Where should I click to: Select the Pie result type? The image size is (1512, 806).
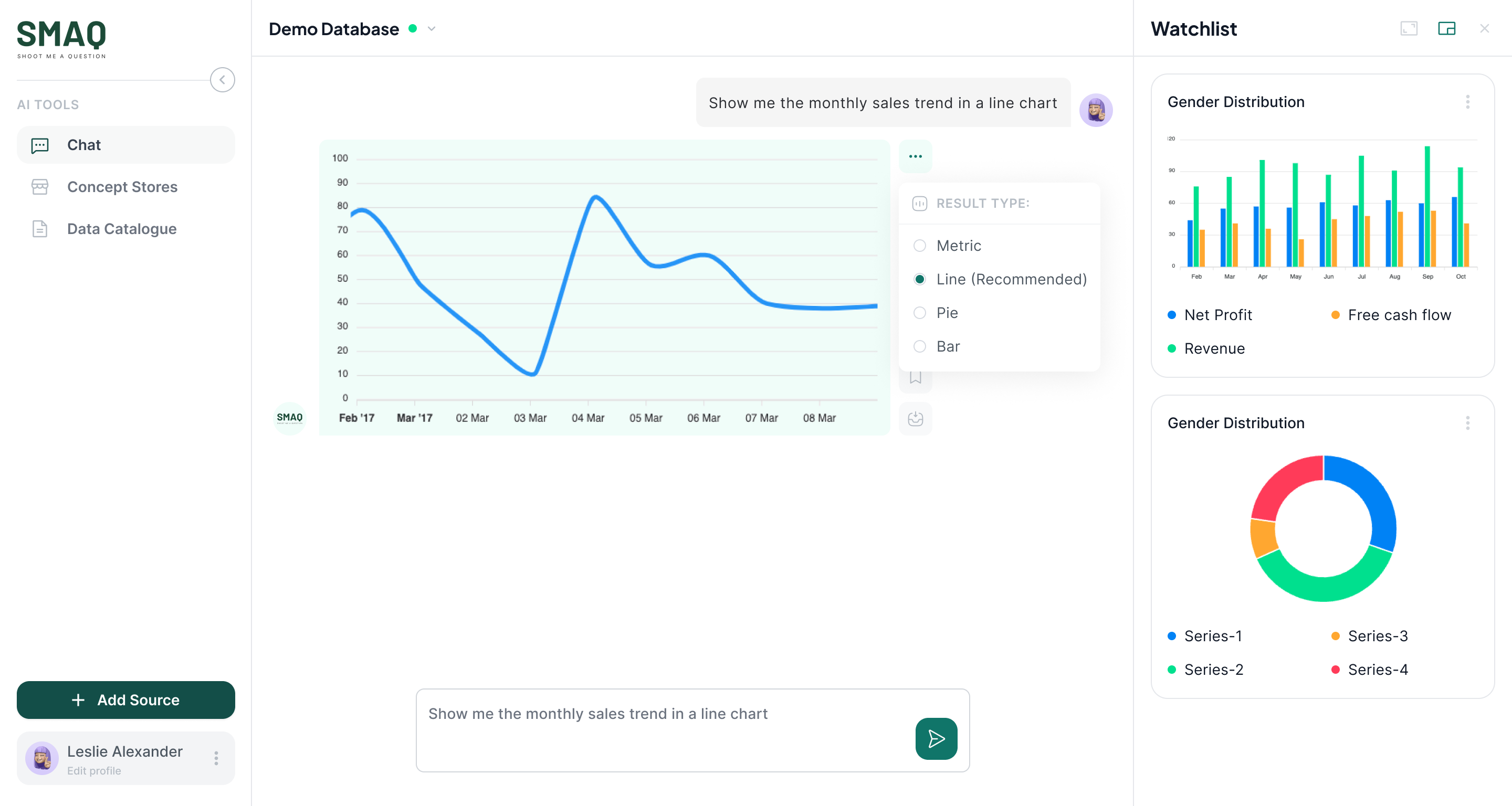tap(920, 313)
